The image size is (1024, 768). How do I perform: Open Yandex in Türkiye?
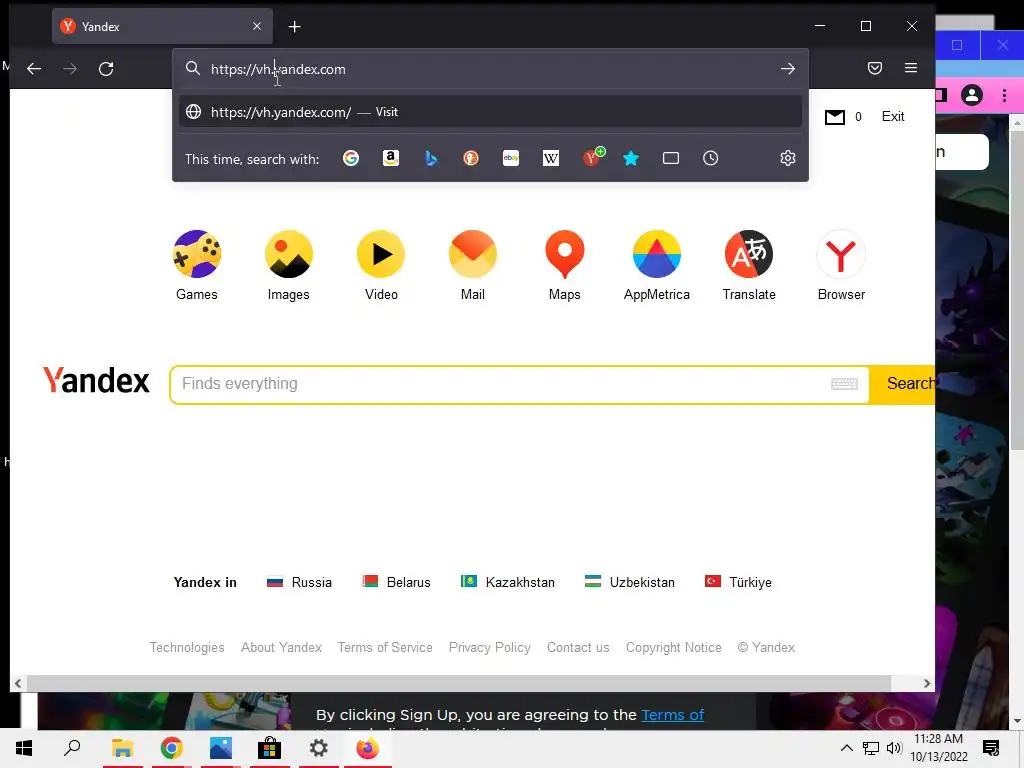[738, 582]
